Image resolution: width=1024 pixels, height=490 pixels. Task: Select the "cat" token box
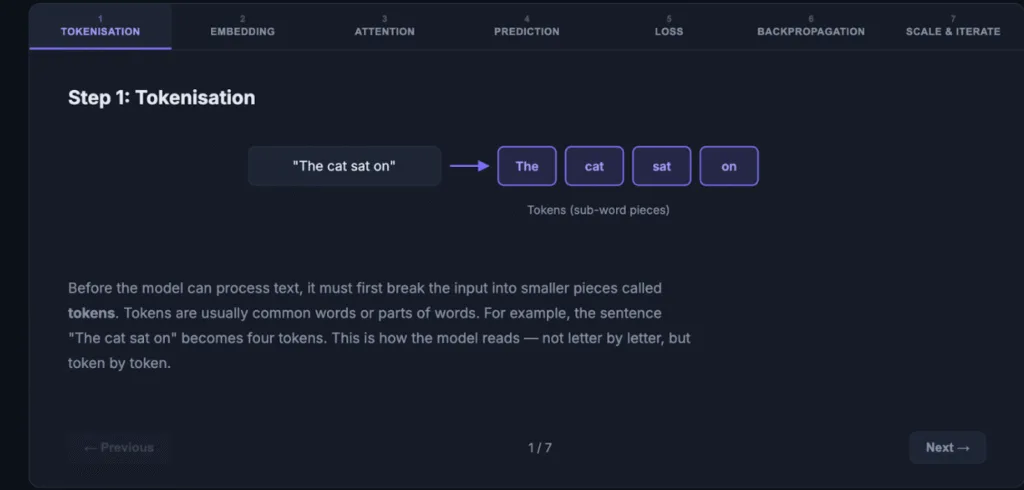point(594,166)
